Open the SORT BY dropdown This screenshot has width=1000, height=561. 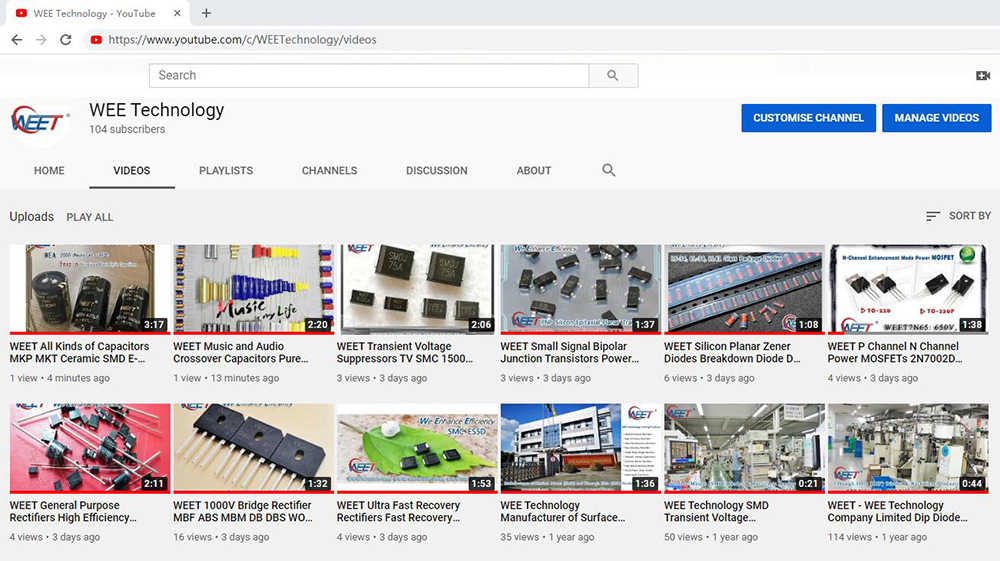coord(959,216)
